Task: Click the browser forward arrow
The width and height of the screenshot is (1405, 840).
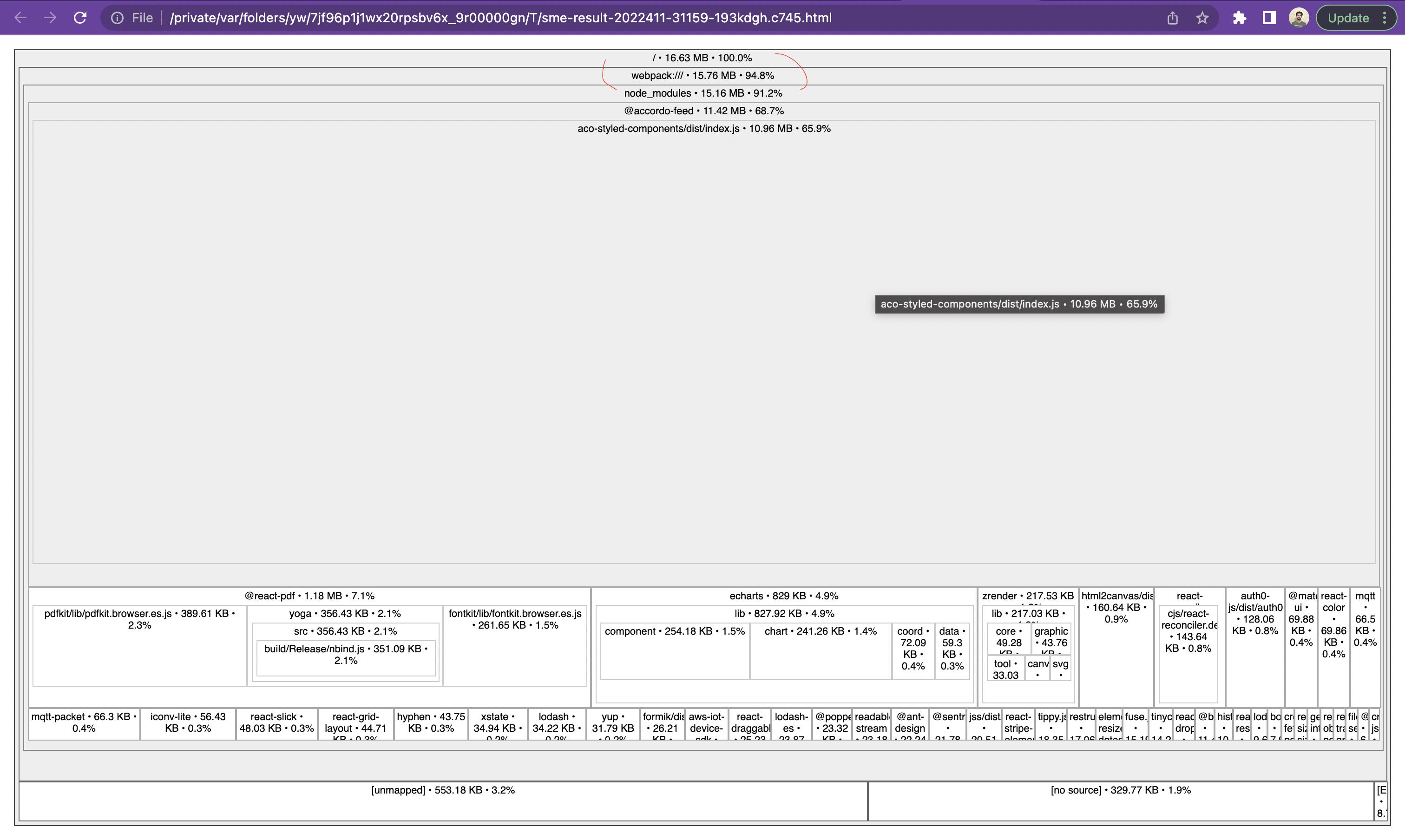Action: coord(50,18)
